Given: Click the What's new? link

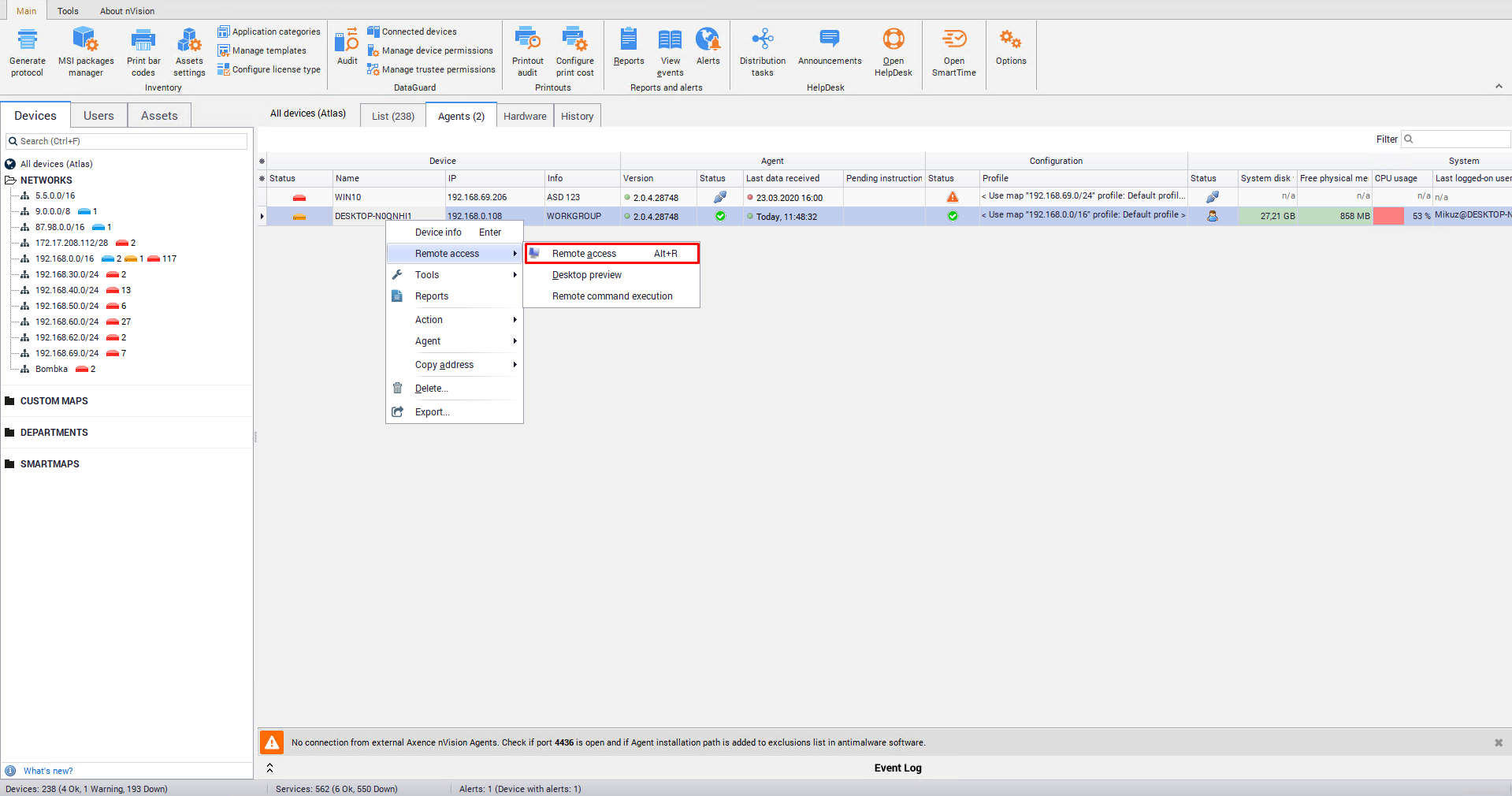Looking at the screenshot, I should [48, 771].
